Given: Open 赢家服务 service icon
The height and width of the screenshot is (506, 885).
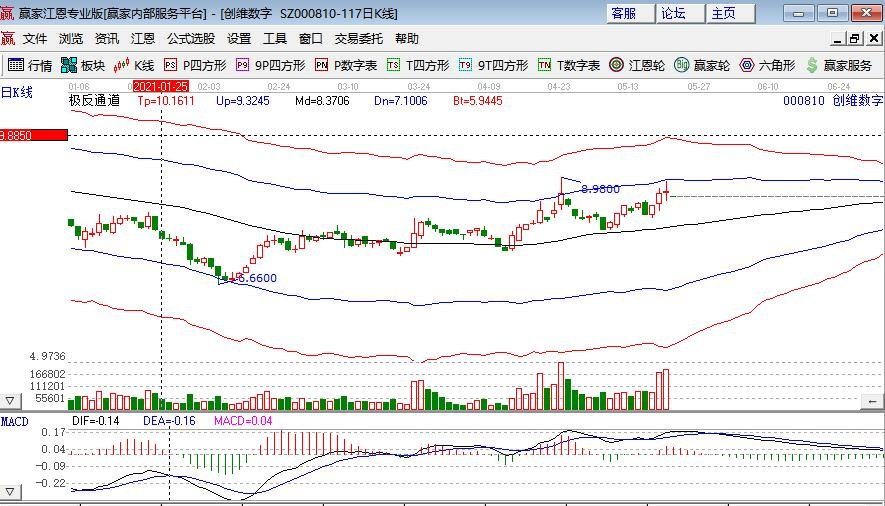Looking at the screenshot, I should click(839, 65).
